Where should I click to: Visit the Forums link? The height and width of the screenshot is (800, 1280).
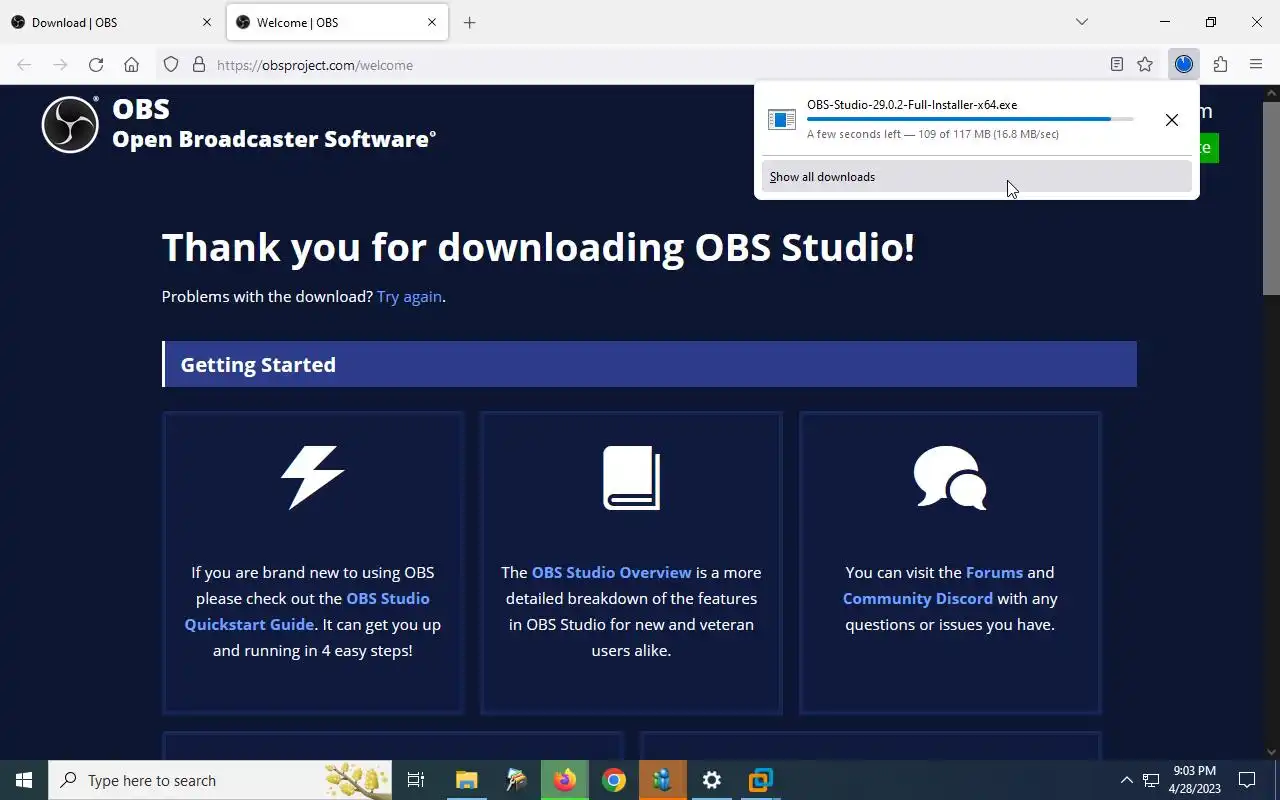coord(994,572)
